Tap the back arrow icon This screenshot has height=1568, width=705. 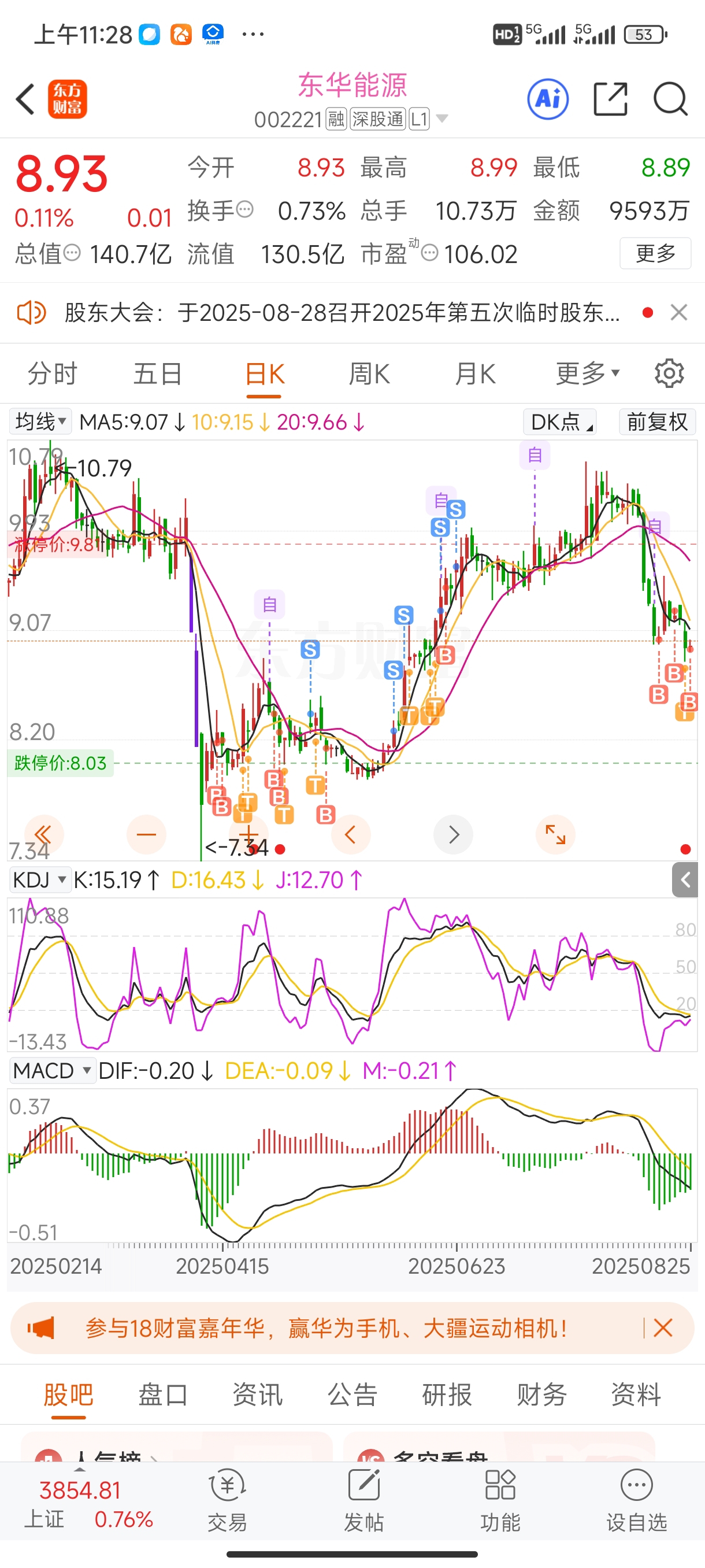point(25,99)
